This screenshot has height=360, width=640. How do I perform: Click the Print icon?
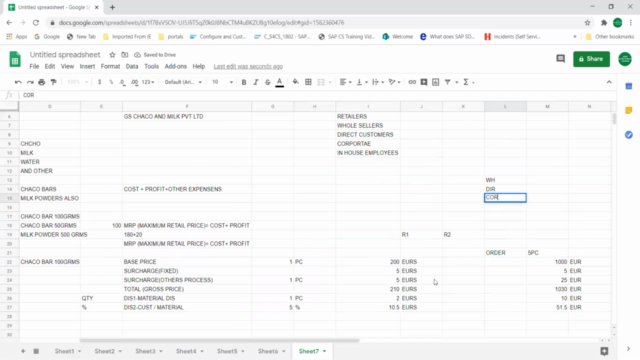[x=42, y=82]
